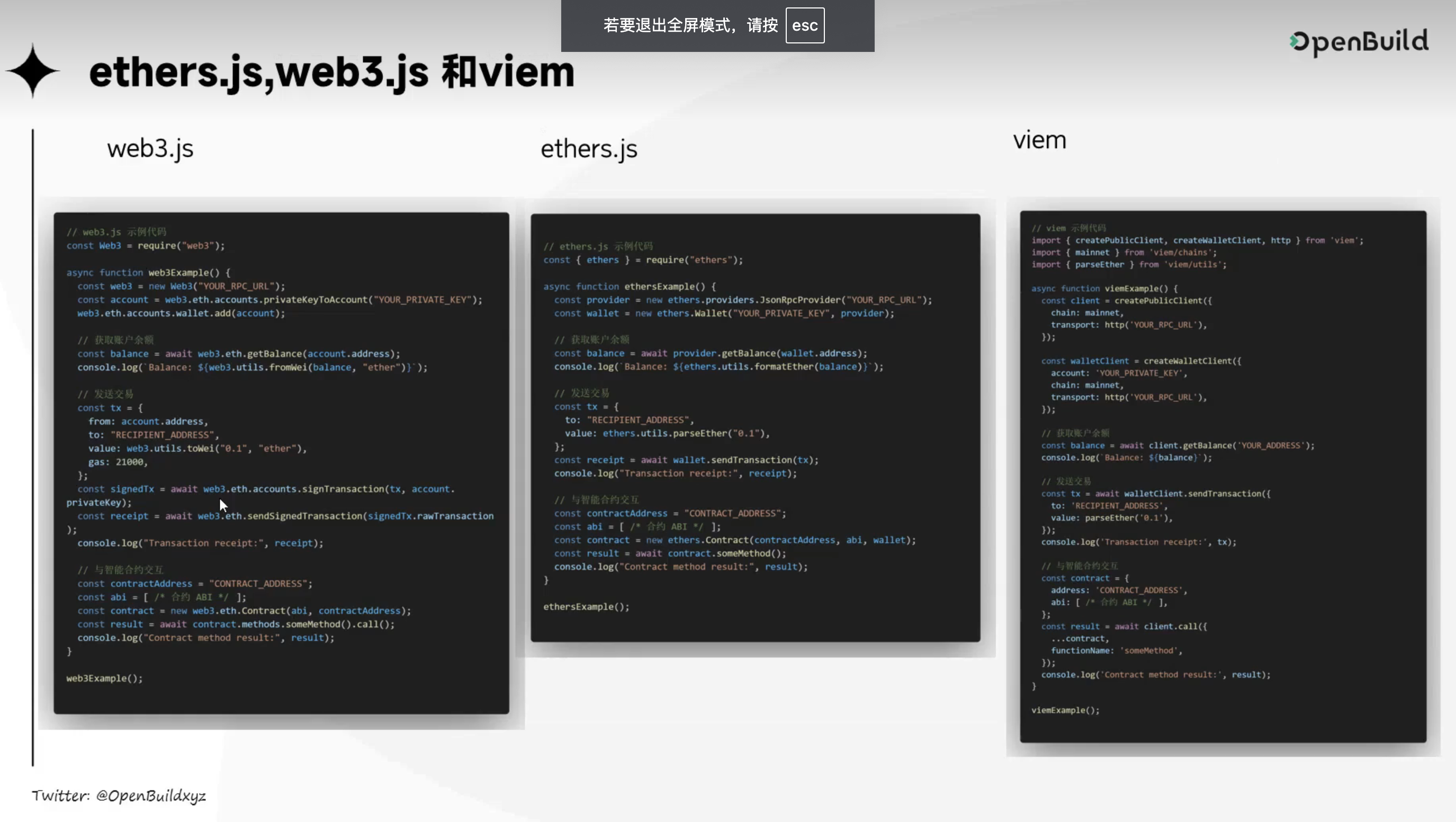Click the vertical divider line at left

(33, 446)
